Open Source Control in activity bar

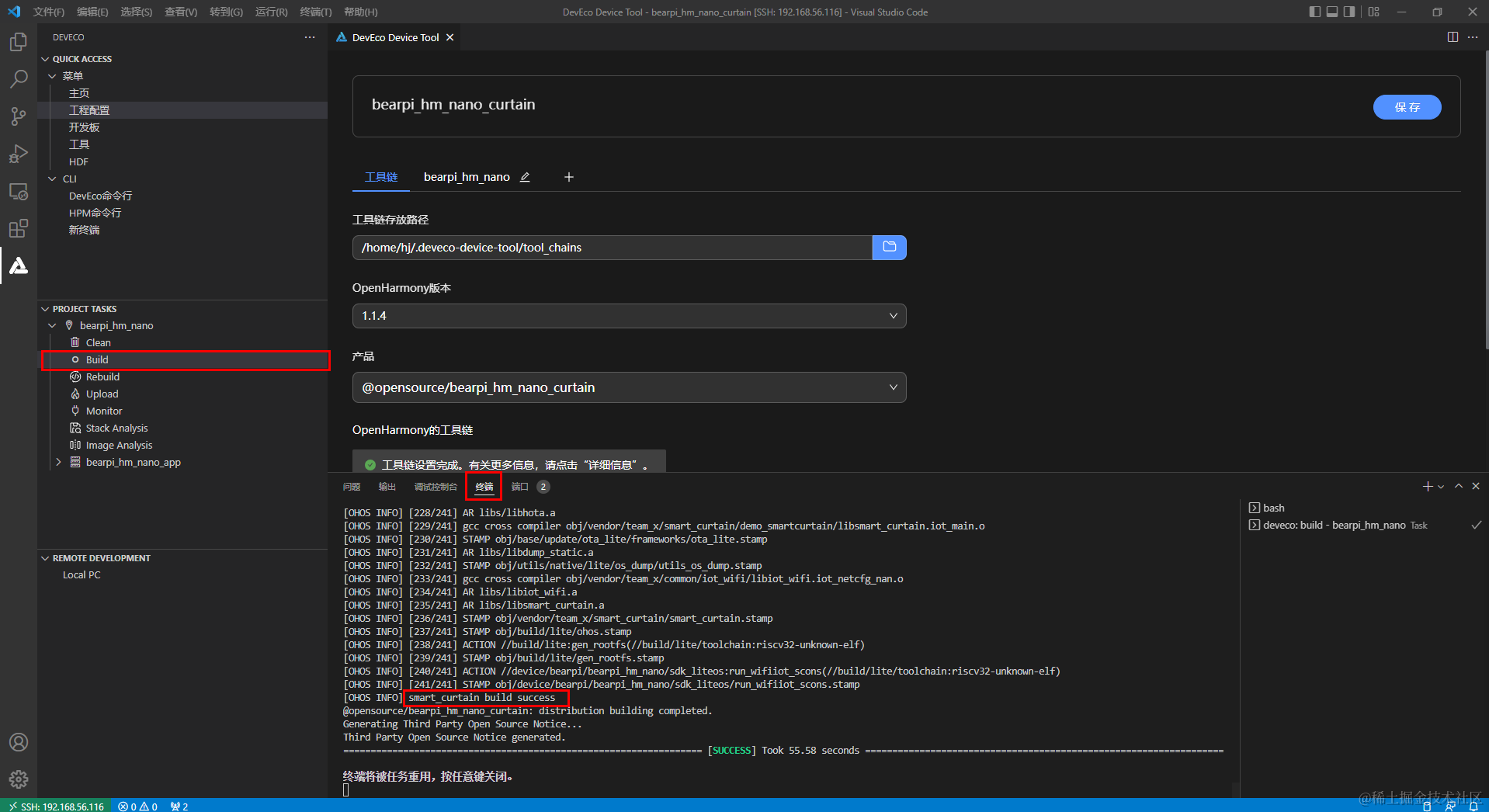[19, 116]
